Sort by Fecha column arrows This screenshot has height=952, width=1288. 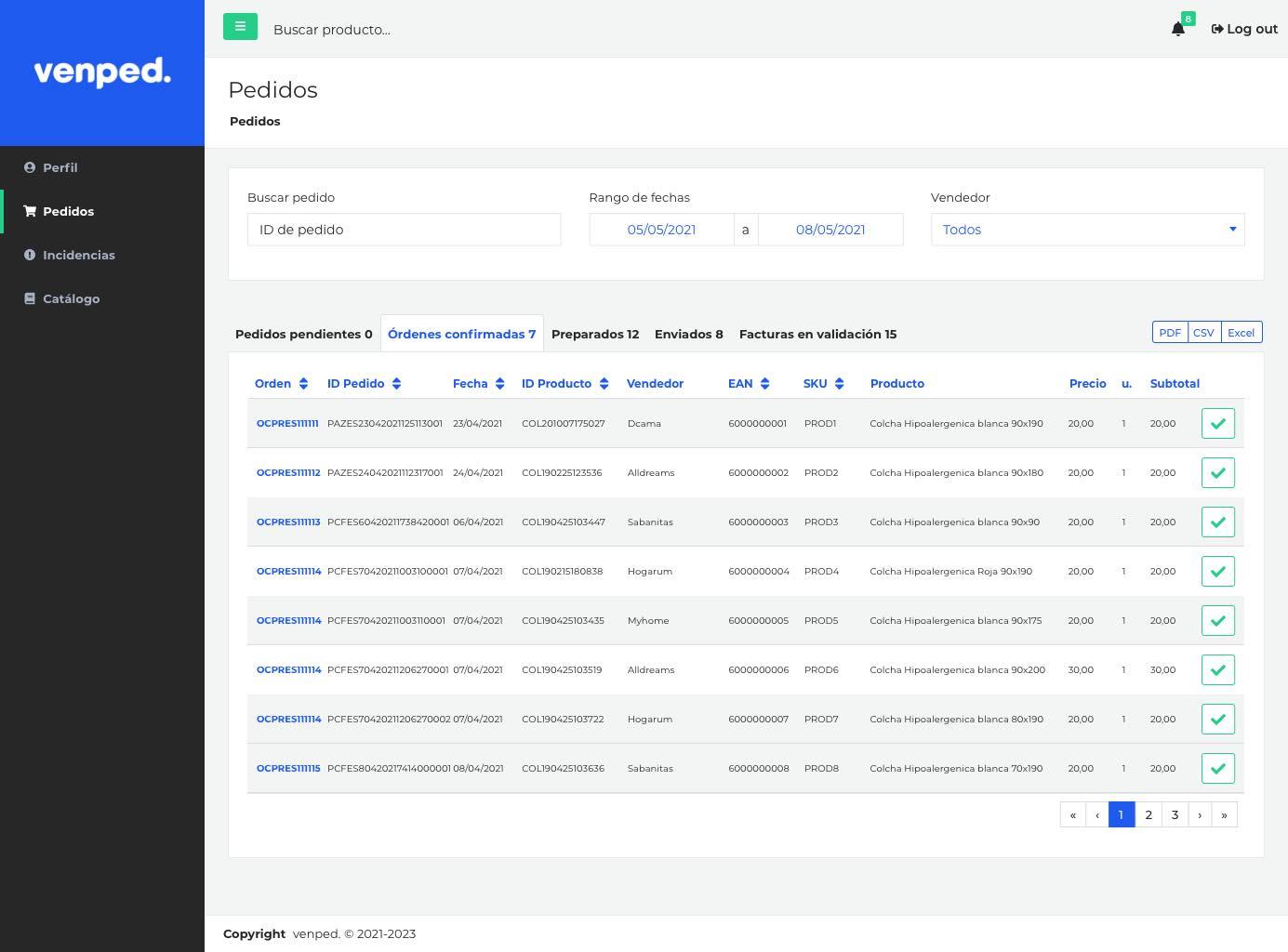point(499,384)
